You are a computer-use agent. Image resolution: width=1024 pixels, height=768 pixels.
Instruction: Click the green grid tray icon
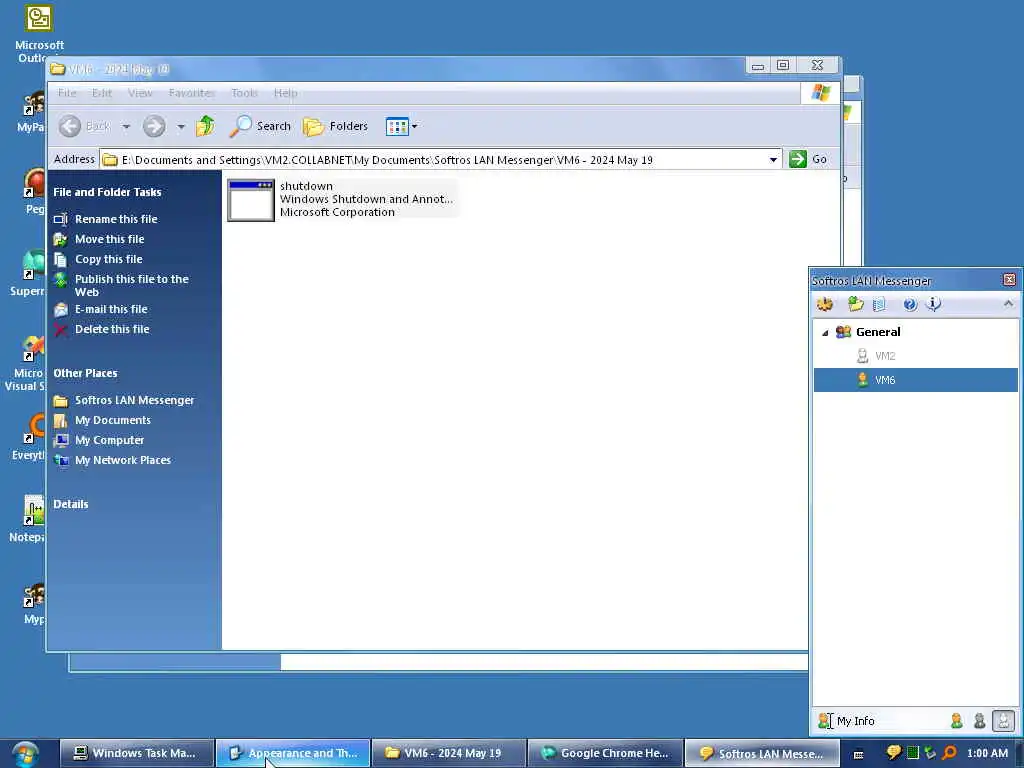pos(912,753)
